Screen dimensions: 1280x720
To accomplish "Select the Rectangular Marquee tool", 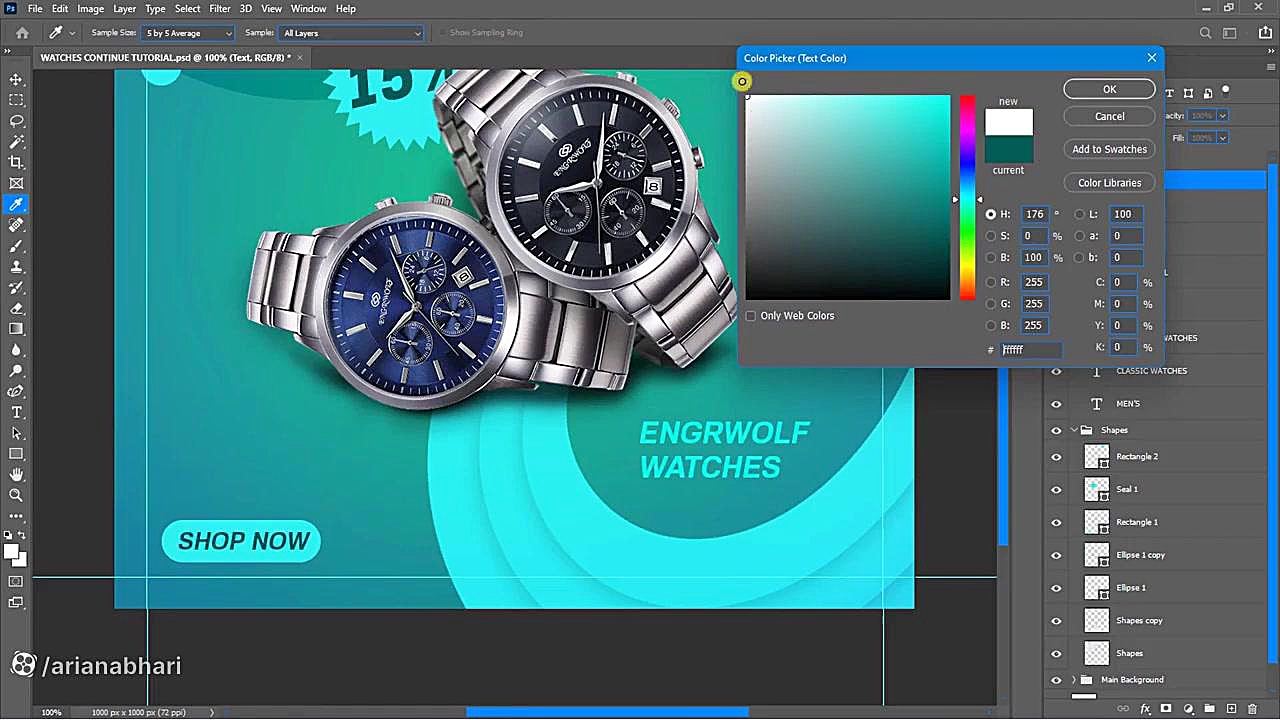I will (x=16, y=100).
